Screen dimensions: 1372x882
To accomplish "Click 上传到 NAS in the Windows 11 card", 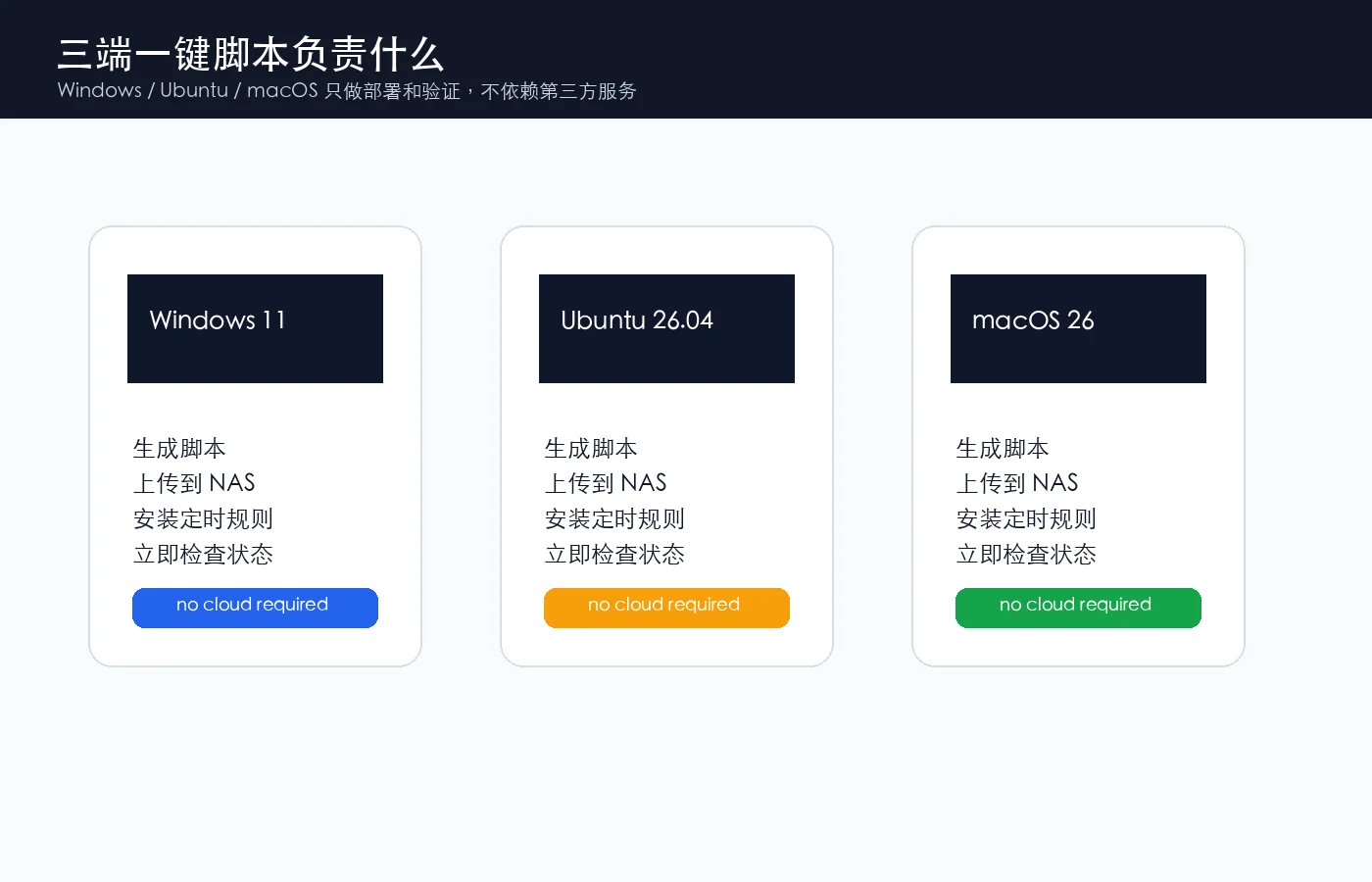I will click(194, 483).
